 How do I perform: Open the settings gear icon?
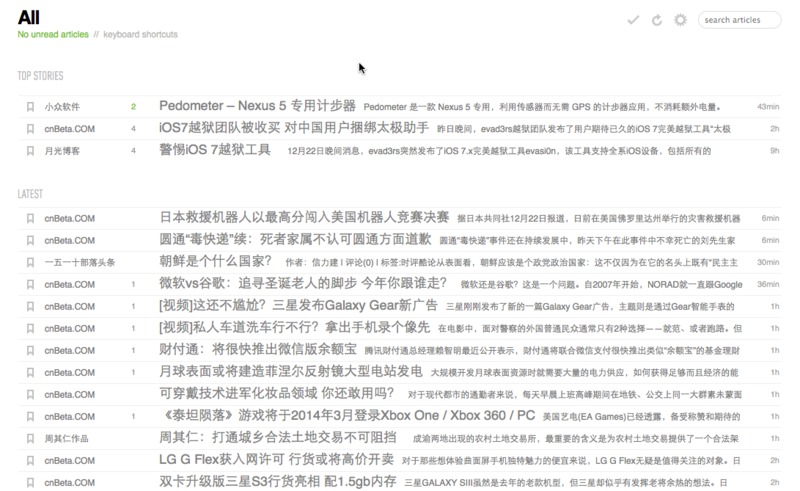(x=680, y=20)
